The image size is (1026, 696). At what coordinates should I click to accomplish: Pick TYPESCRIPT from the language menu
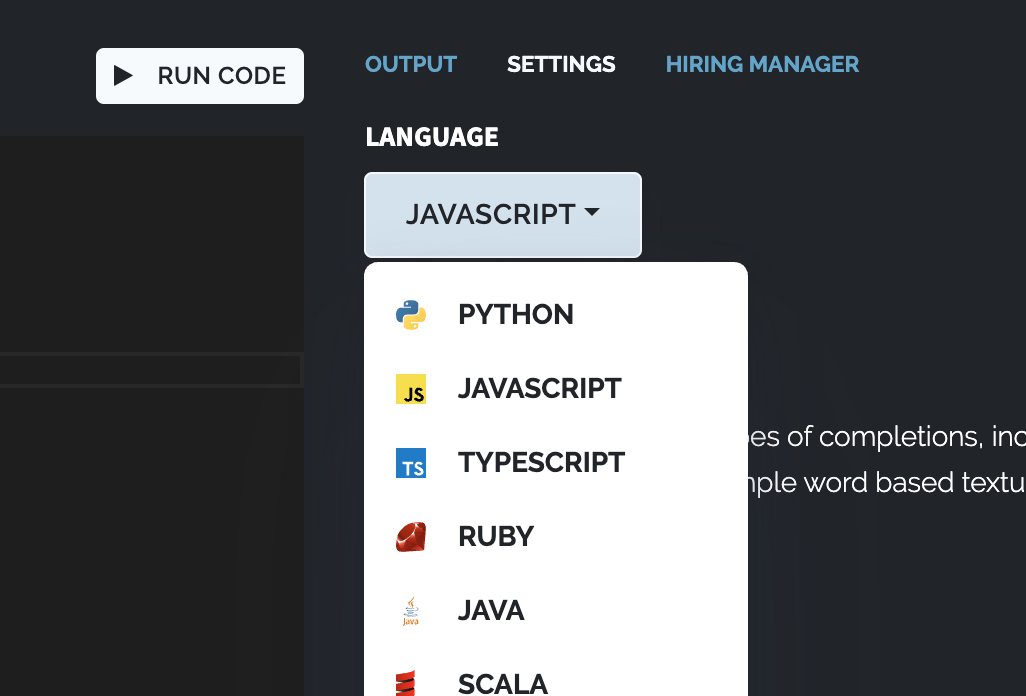[x=541, y=463]
